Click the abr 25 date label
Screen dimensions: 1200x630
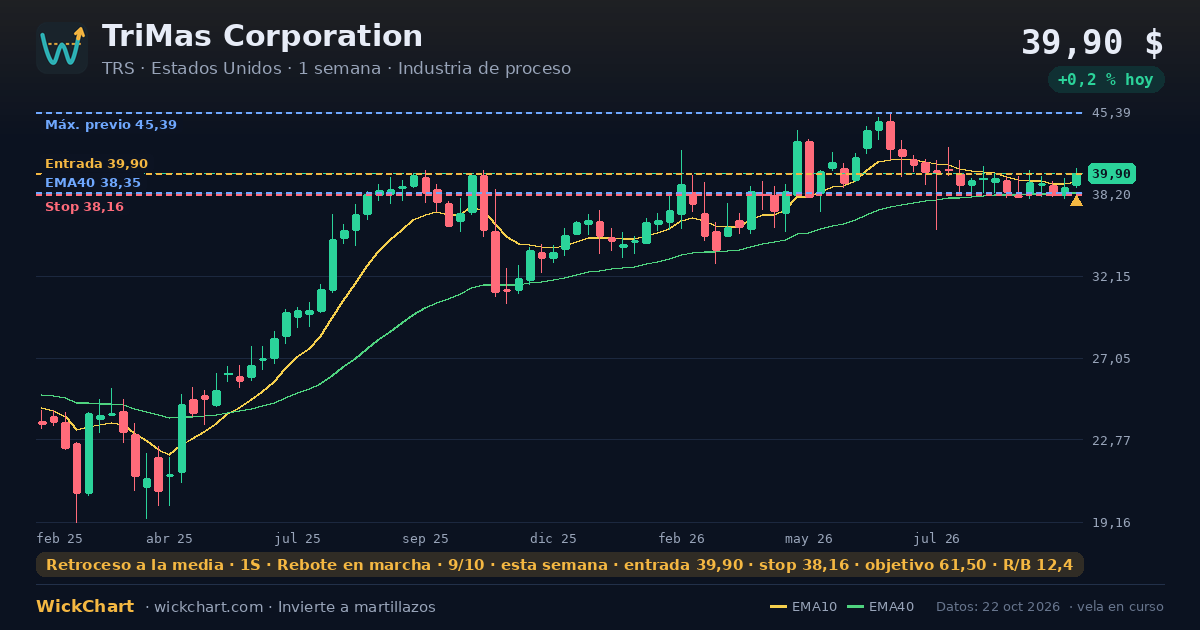pos(169,538)
